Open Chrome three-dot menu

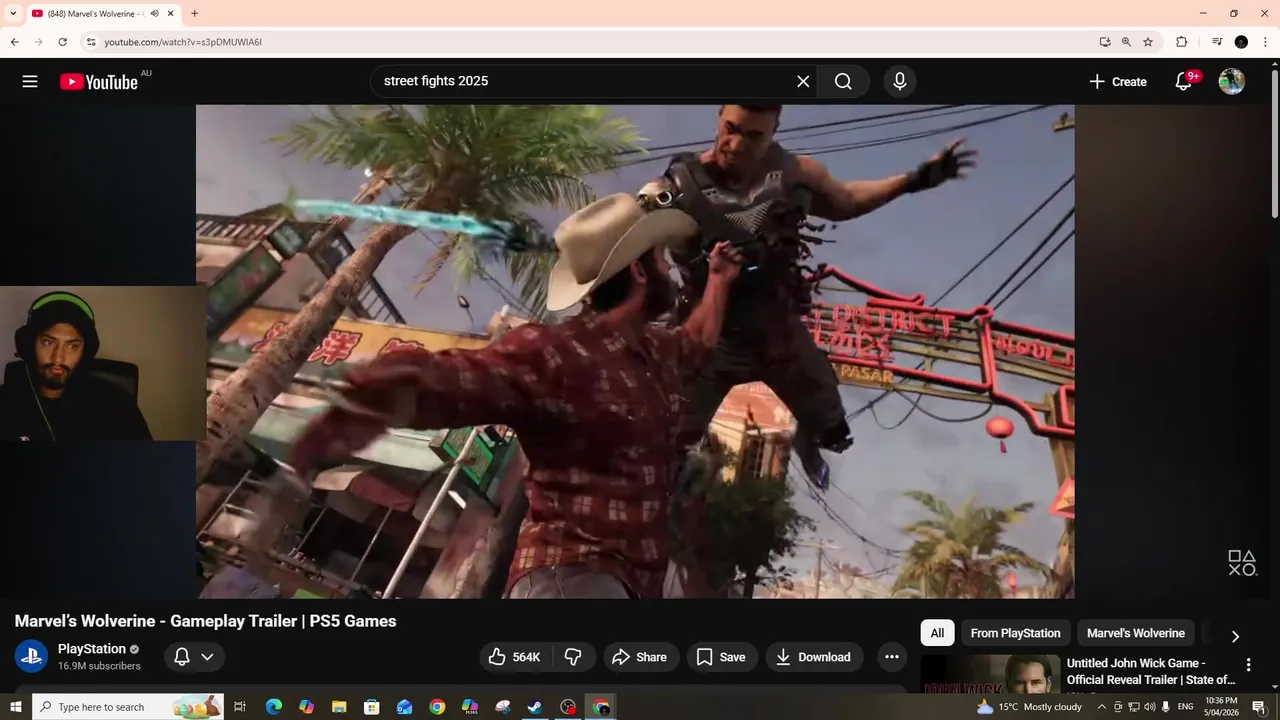pyautogui.click(x=1265, y=42)
